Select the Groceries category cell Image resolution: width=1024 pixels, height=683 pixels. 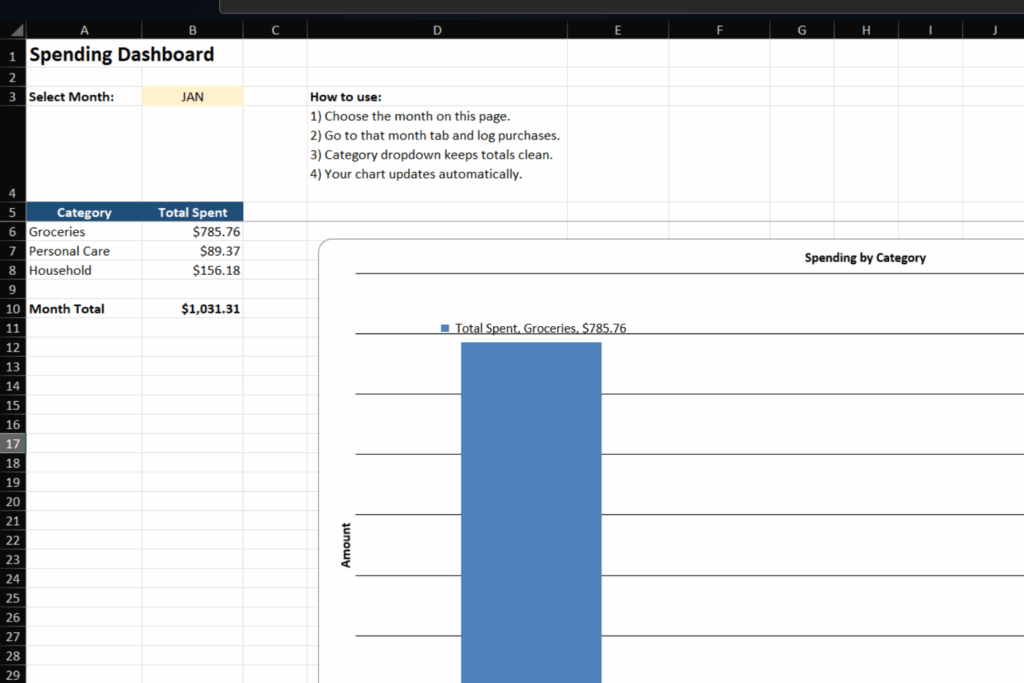pos(57,231)
